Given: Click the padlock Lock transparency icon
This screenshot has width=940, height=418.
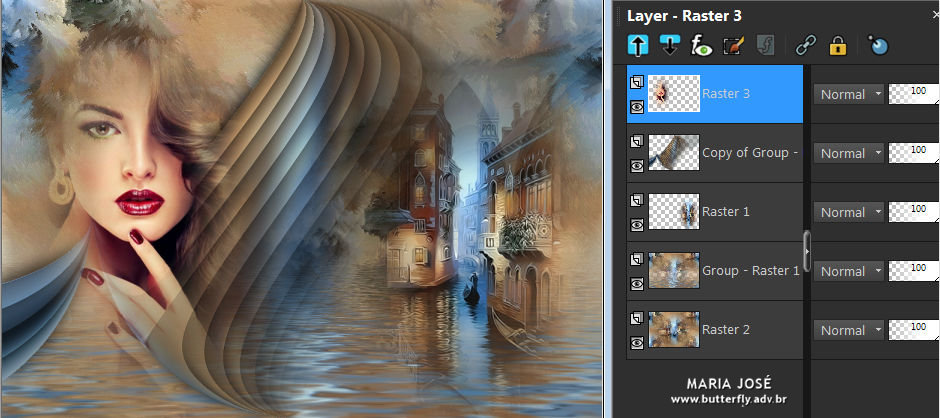Looking at the screenshot, I should (x=837, y=46).
